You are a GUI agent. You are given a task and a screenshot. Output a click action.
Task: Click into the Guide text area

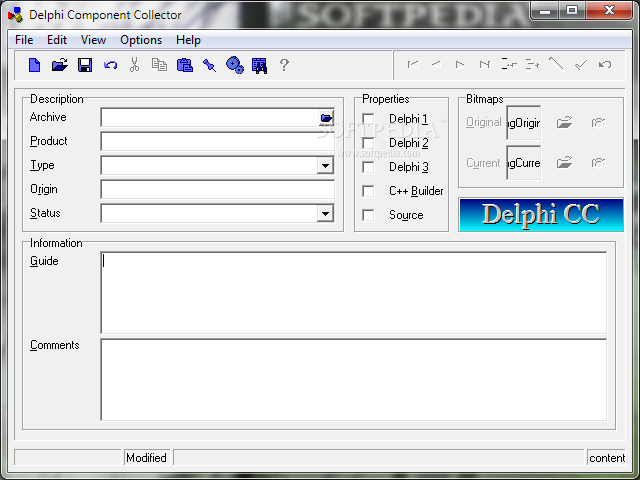353,293
